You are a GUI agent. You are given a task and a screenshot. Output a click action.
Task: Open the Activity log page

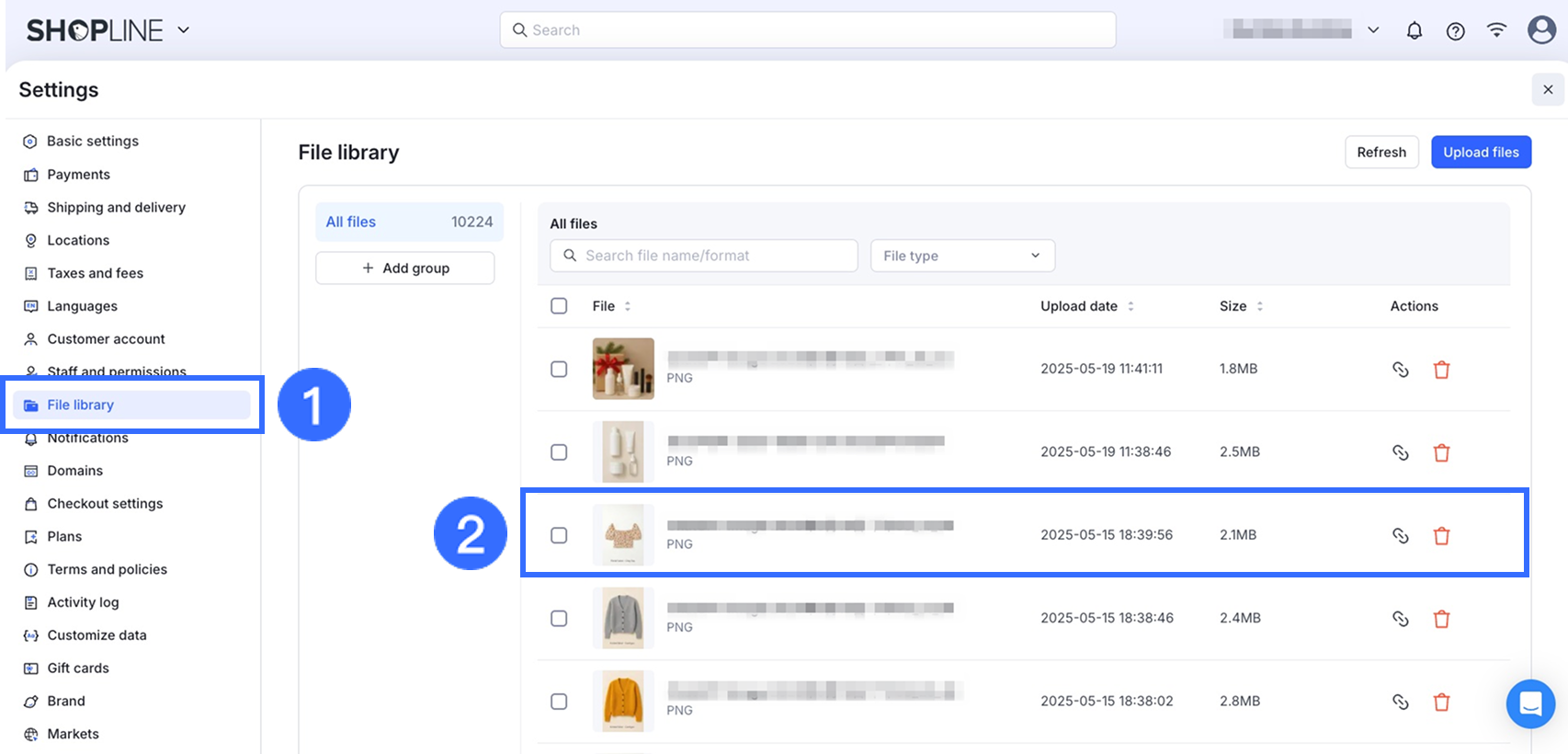[x=83, y=602]
